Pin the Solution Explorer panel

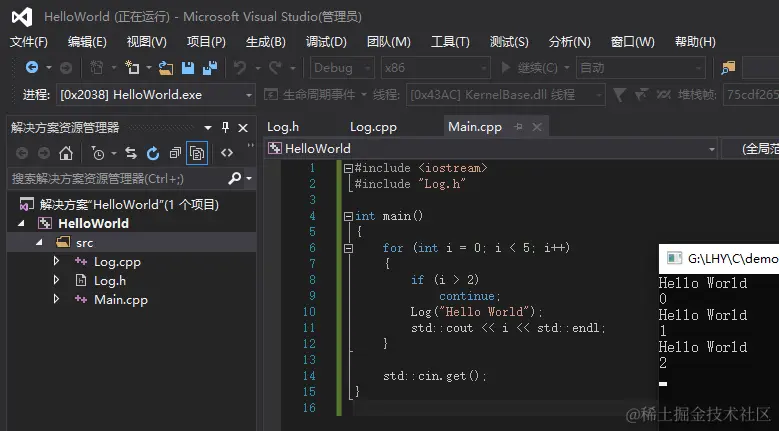click(226, 127)
